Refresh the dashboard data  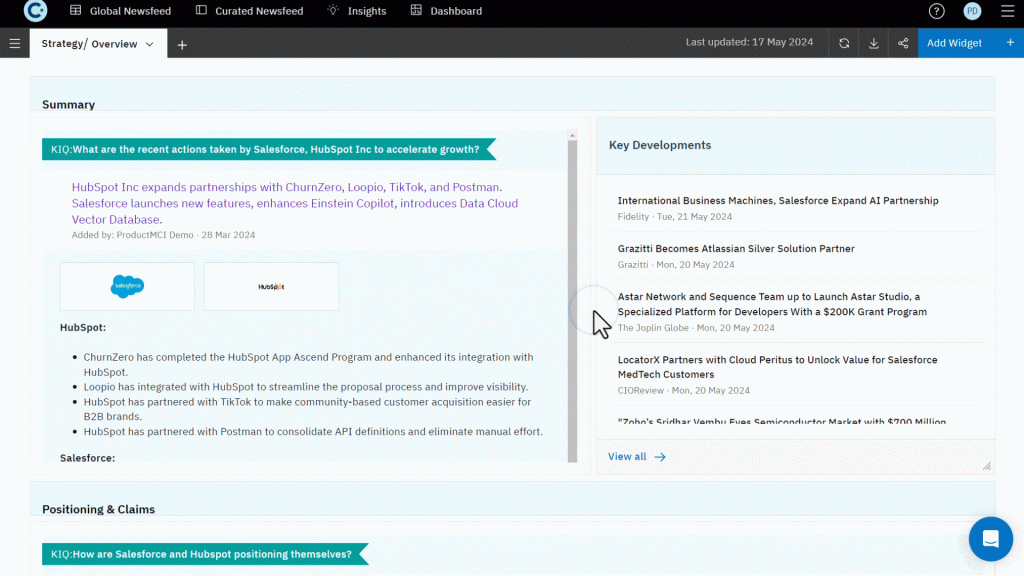(x=843, y=43)
